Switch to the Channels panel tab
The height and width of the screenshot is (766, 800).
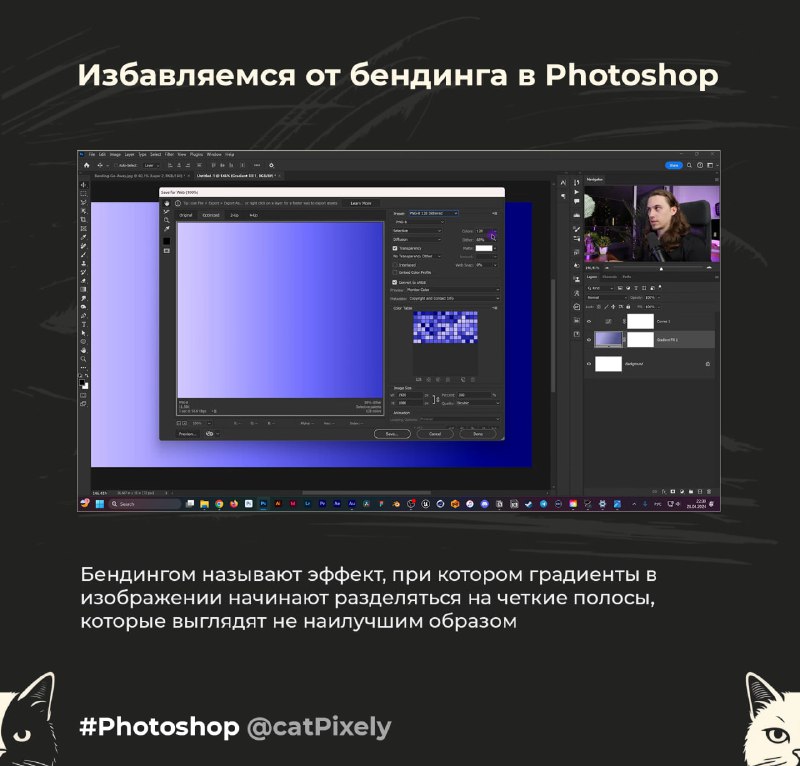point(609,277)
